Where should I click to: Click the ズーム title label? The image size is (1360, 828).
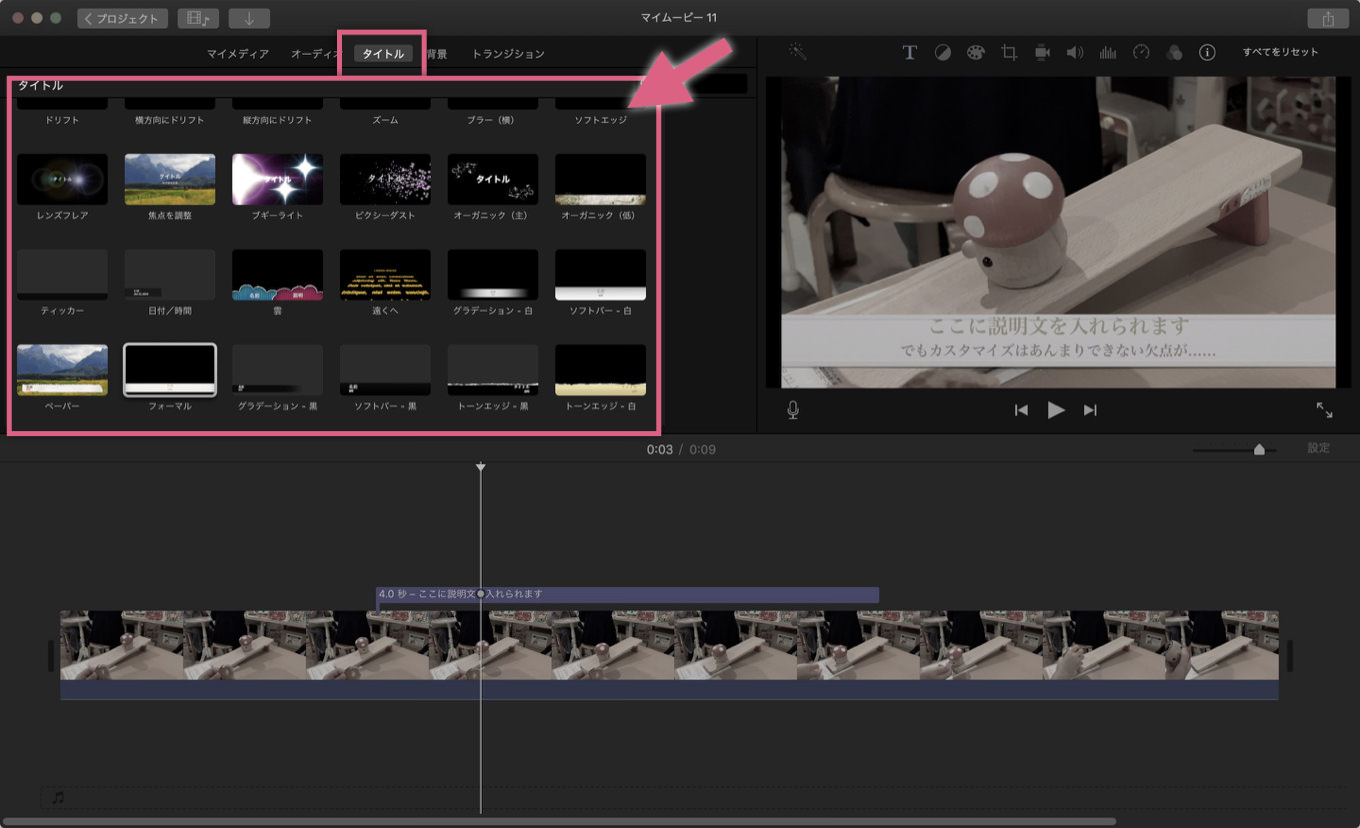click(385, 120)
